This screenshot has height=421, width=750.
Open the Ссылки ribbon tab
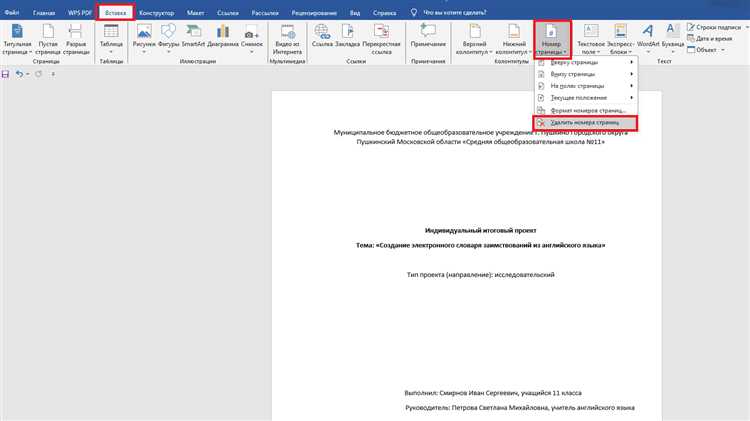click(x=228, y=12)
